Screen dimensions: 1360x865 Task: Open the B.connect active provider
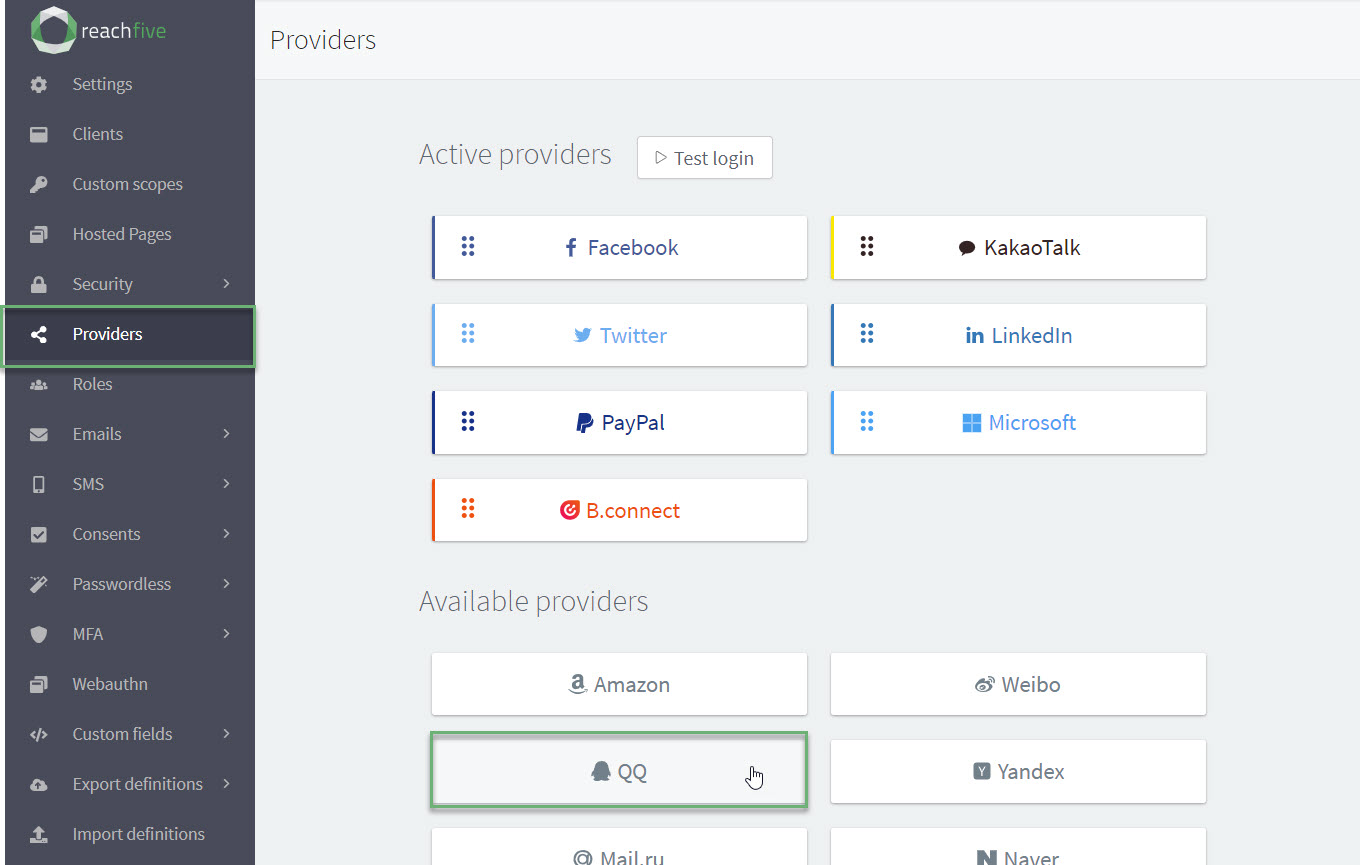[620, 510]
